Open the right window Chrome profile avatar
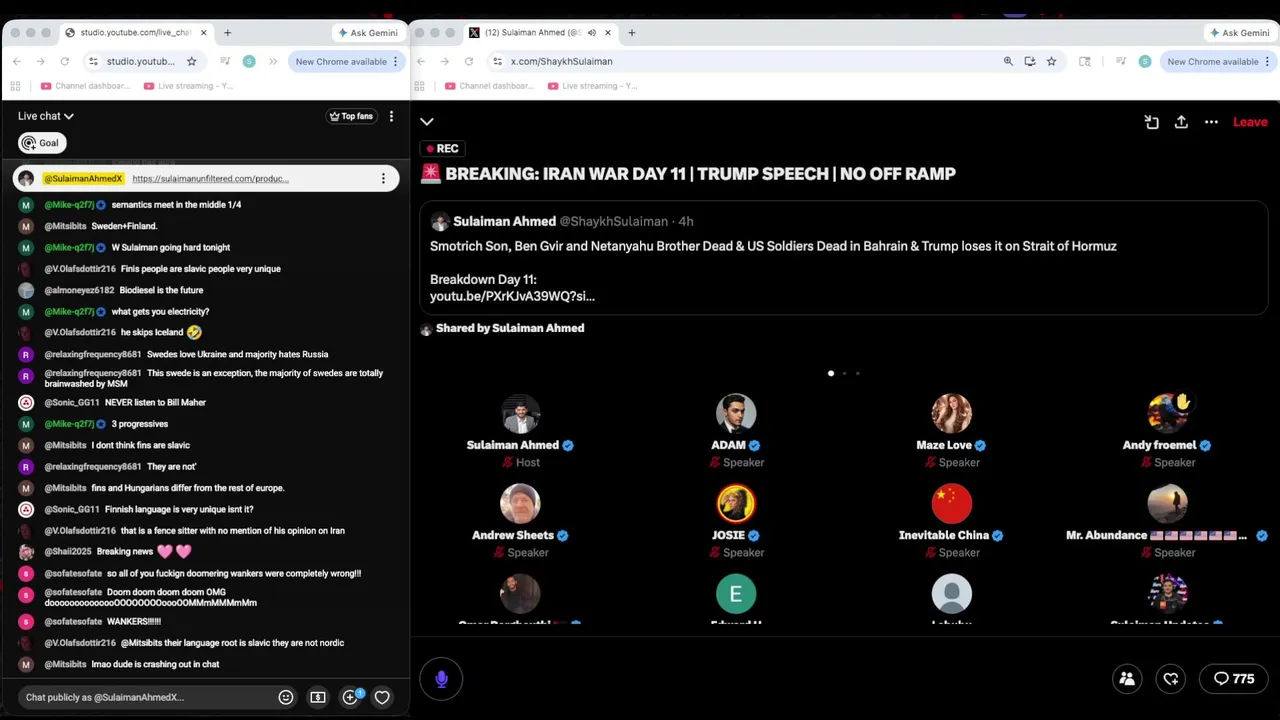The width and height of the screenshot is (1280, 720). pos(1145,61)
